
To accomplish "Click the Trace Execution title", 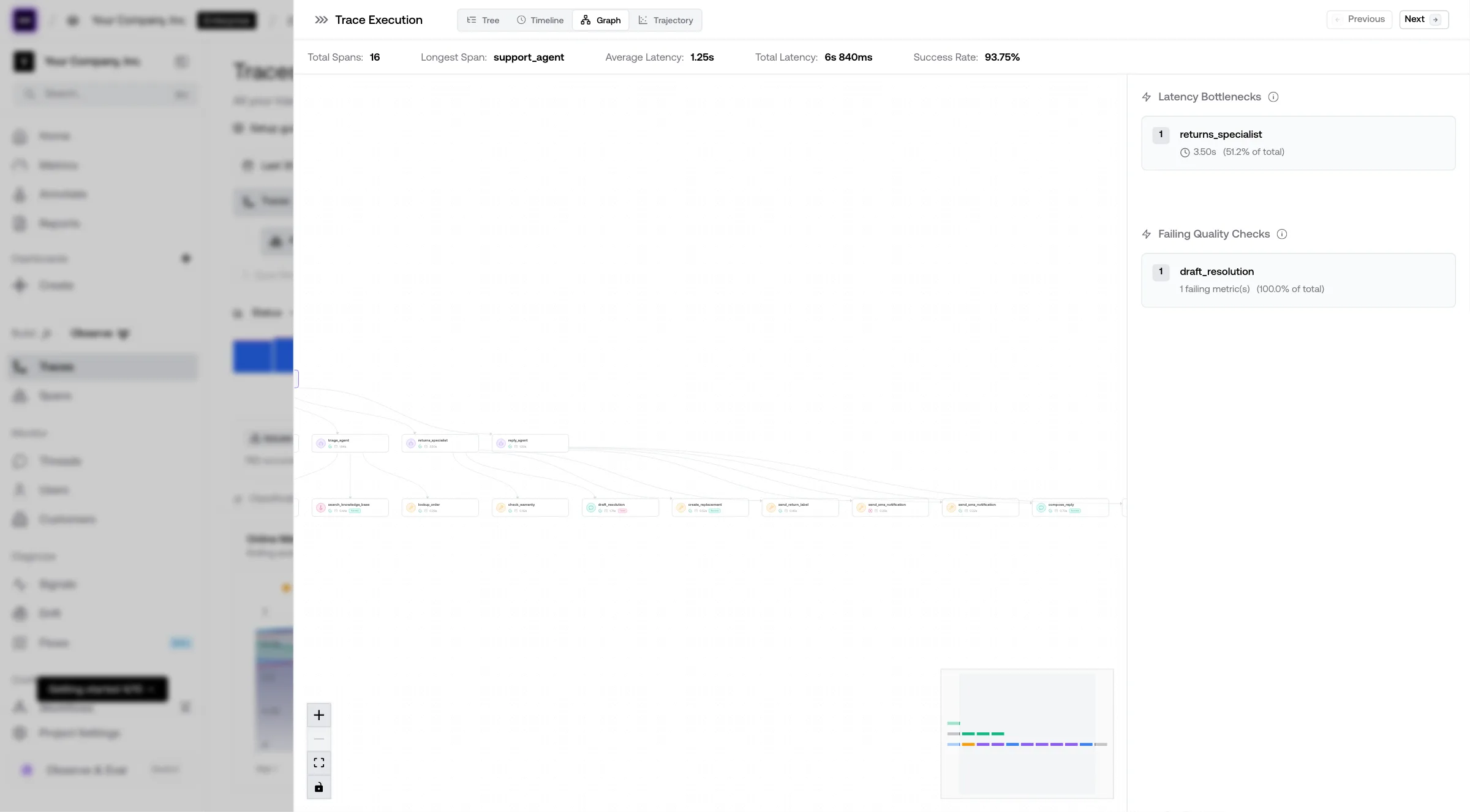I will [379, 20].
